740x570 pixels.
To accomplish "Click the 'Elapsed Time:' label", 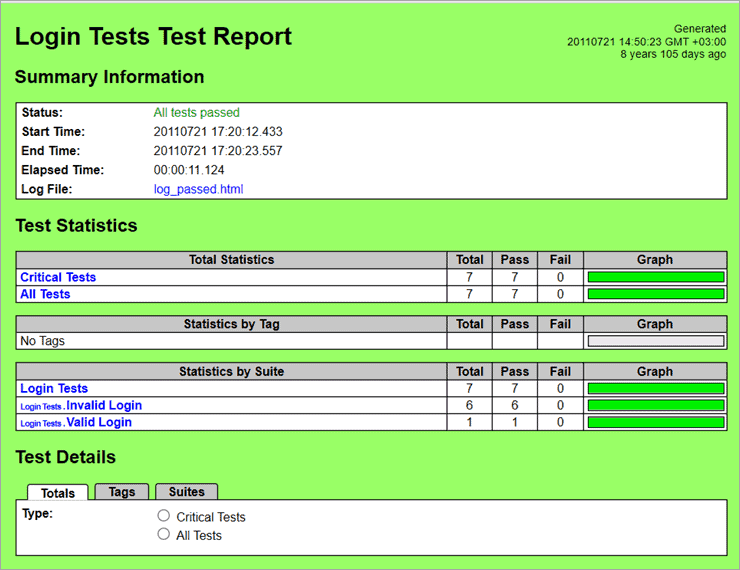I will pyautogui.click(x=63, y=170).
